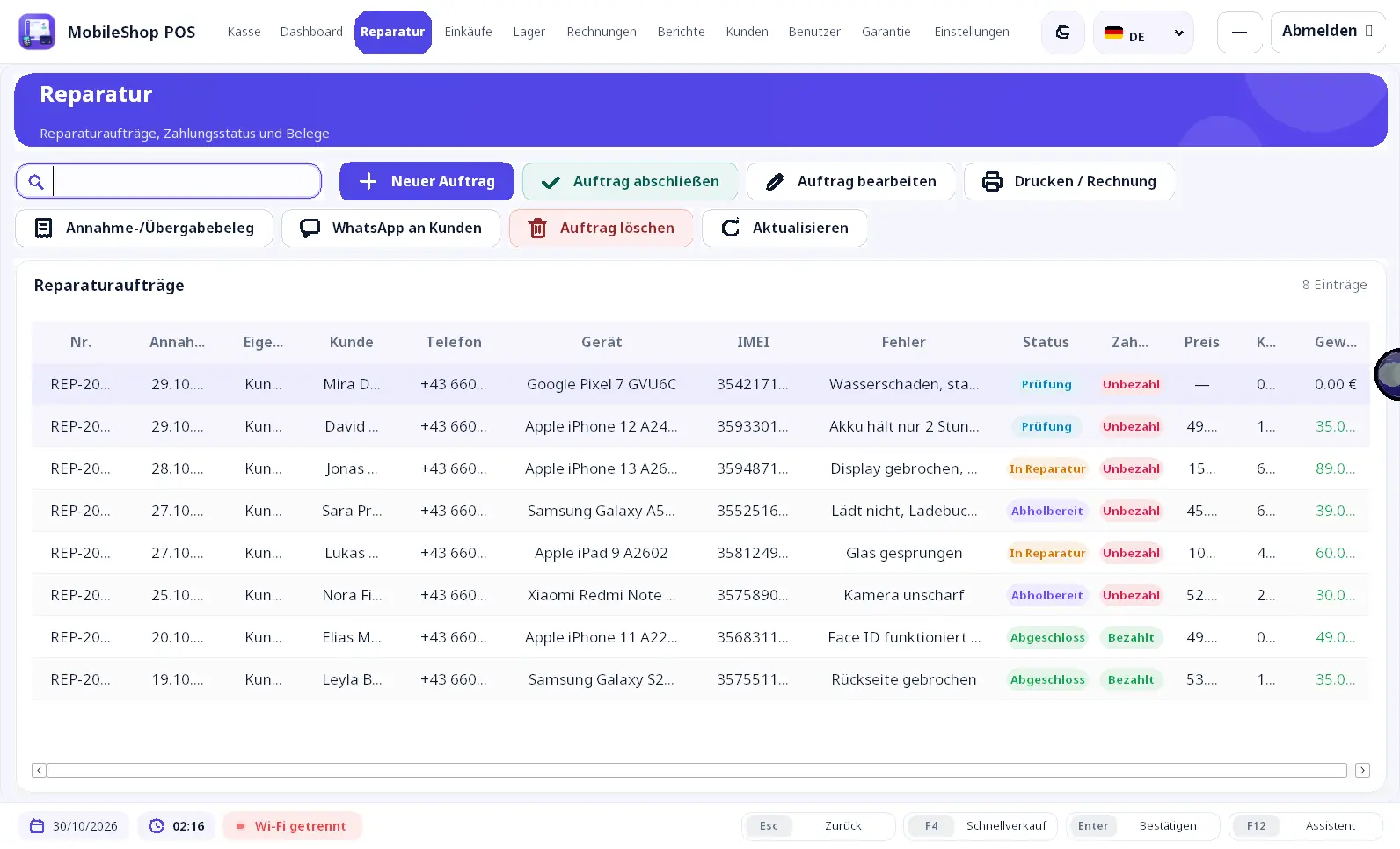Select the Apple iPad 9 A2602 cell

pos(602,553)
